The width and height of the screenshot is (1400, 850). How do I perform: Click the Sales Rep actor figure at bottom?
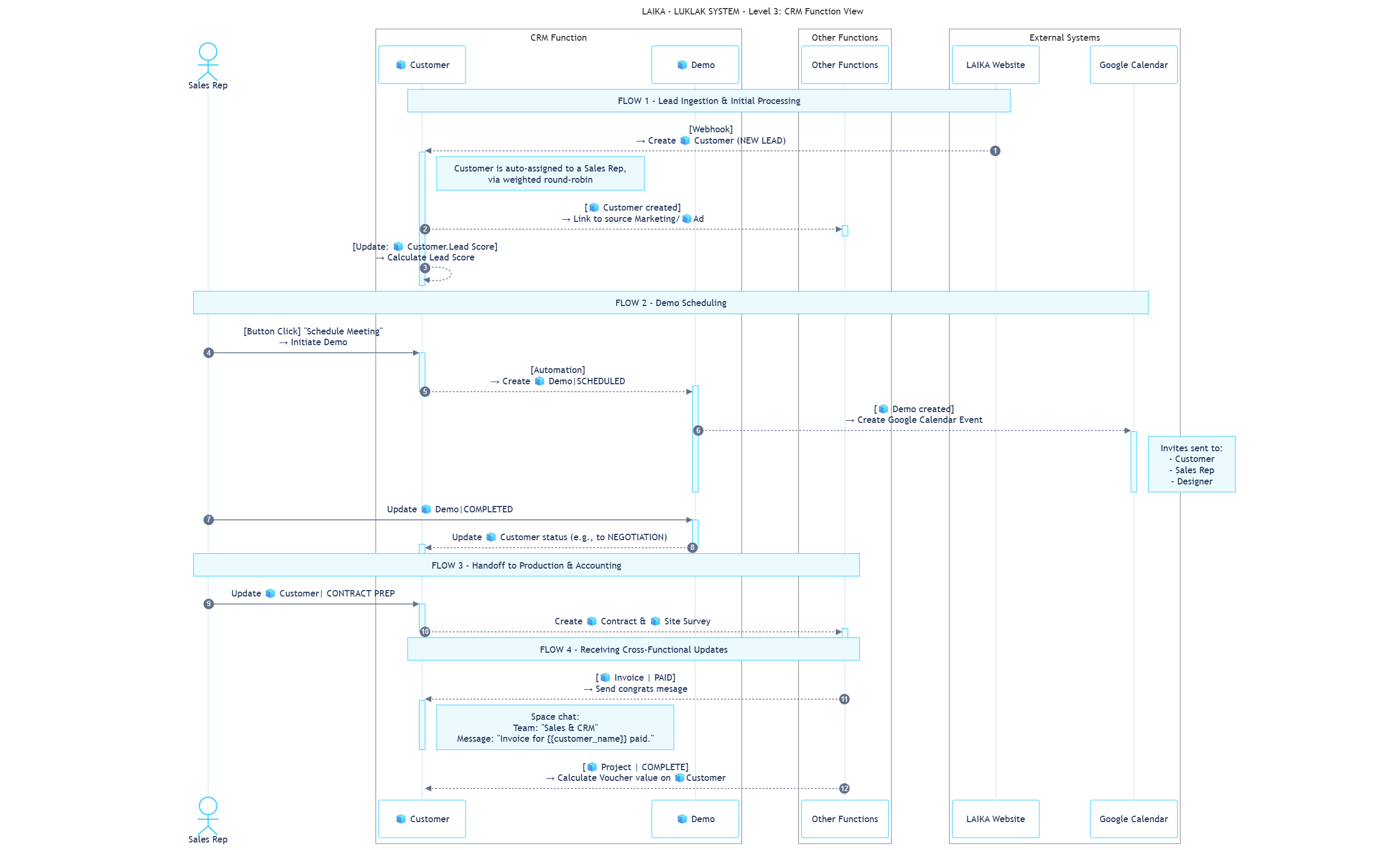point(208,815)
